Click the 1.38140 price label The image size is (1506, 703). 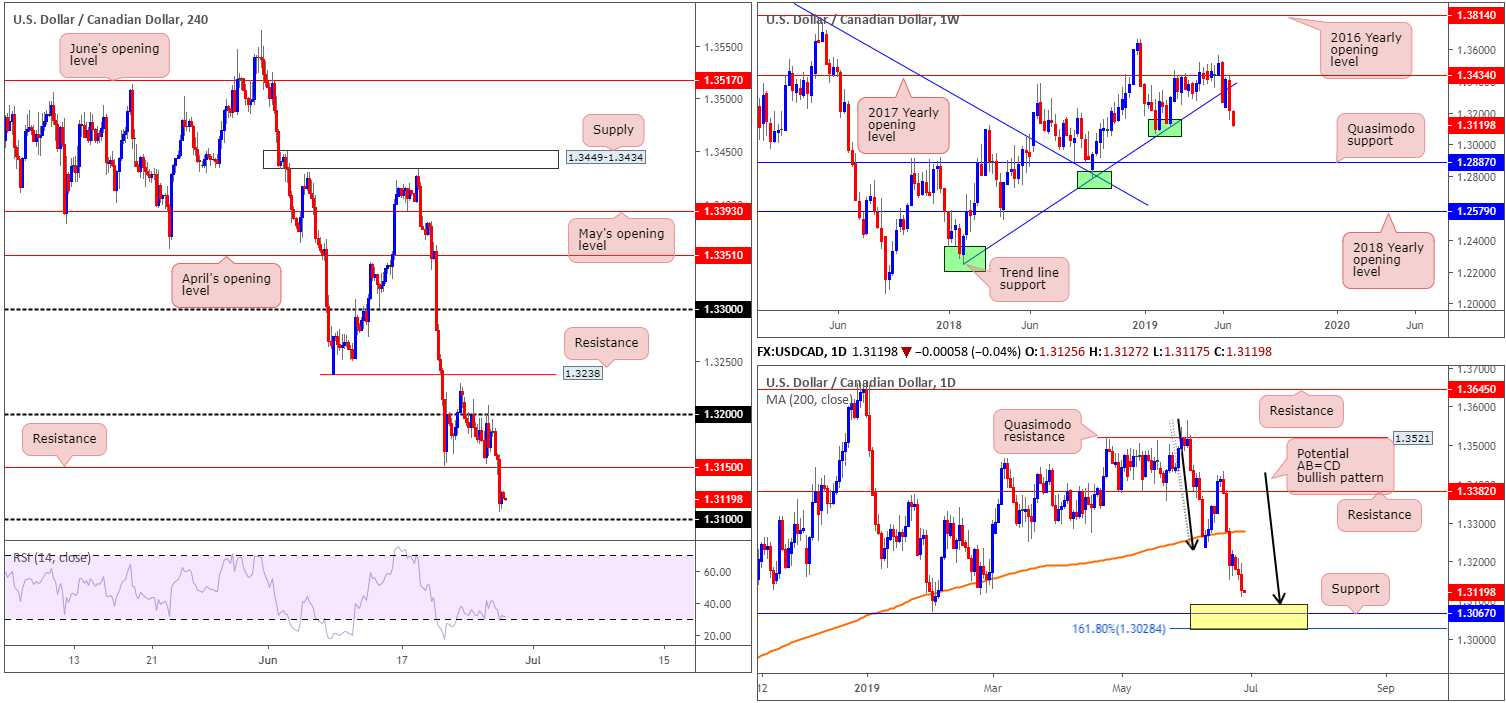[x=1475, y=17]
